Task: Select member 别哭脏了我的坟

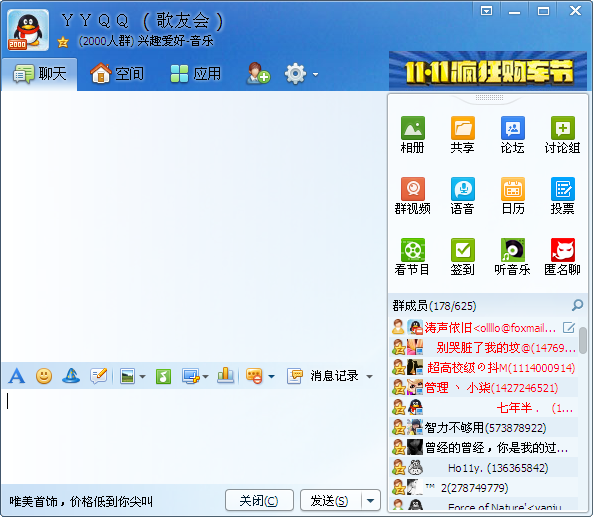Action: click(x=484, y=347)
